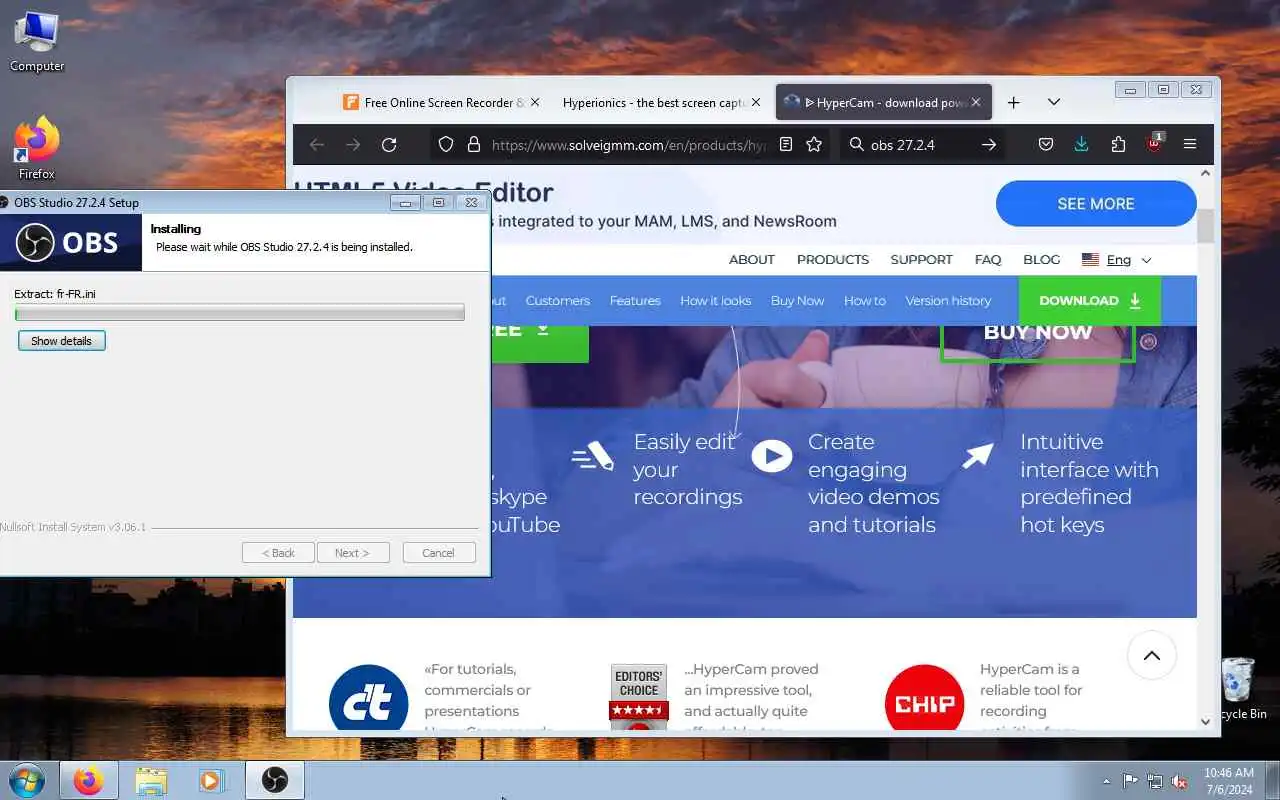The height and width of the screenshot is (800, 1280).
Task: Open Windows Explorer from the taskbar
Action: [x=151, y=780]
